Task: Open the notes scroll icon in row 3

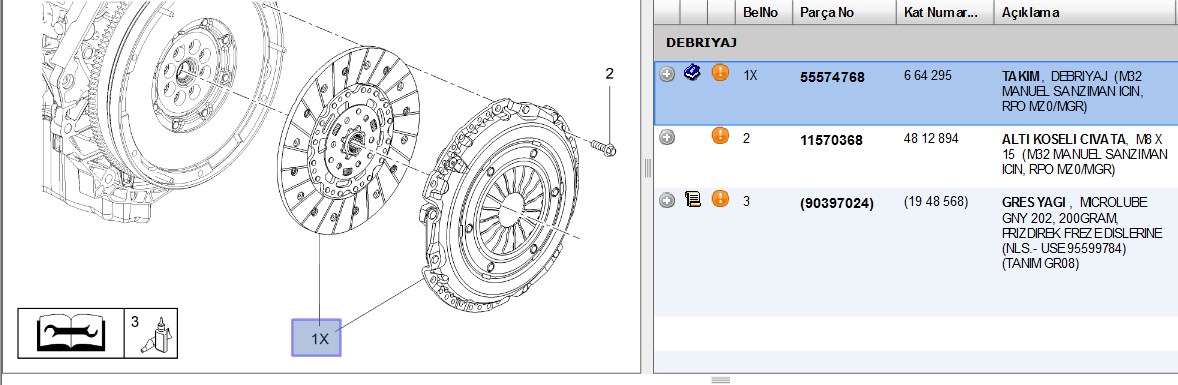Action: (693, 199)
